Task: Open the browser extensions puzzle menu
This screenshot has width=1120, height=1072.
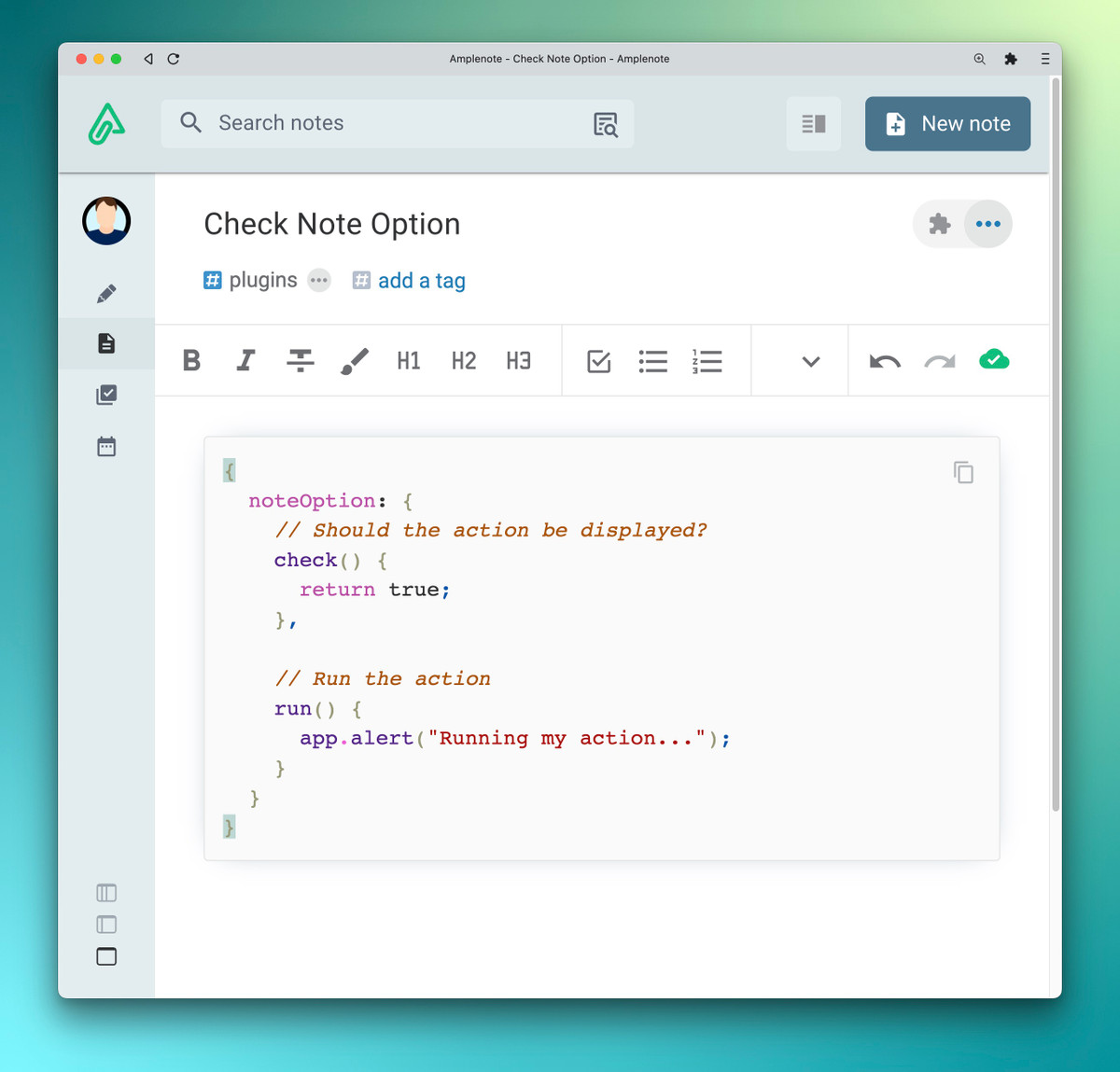Action: 1011,58
